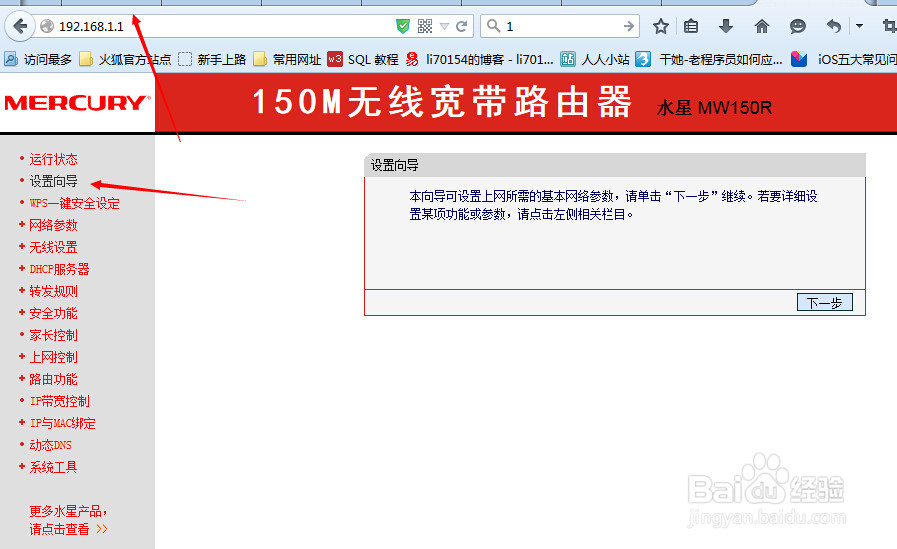
Task: Go to browser home page icon
Action: 761,26
